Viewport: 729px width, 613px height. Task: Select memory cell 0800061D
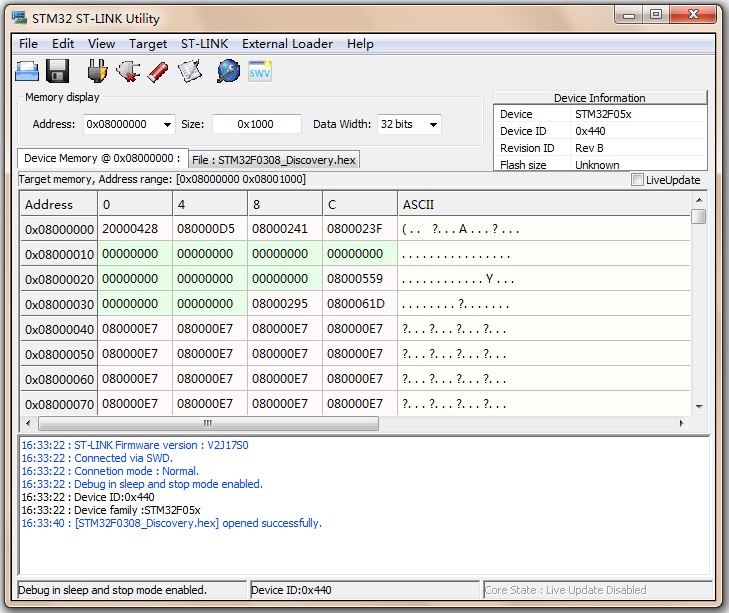coord(360,304)
